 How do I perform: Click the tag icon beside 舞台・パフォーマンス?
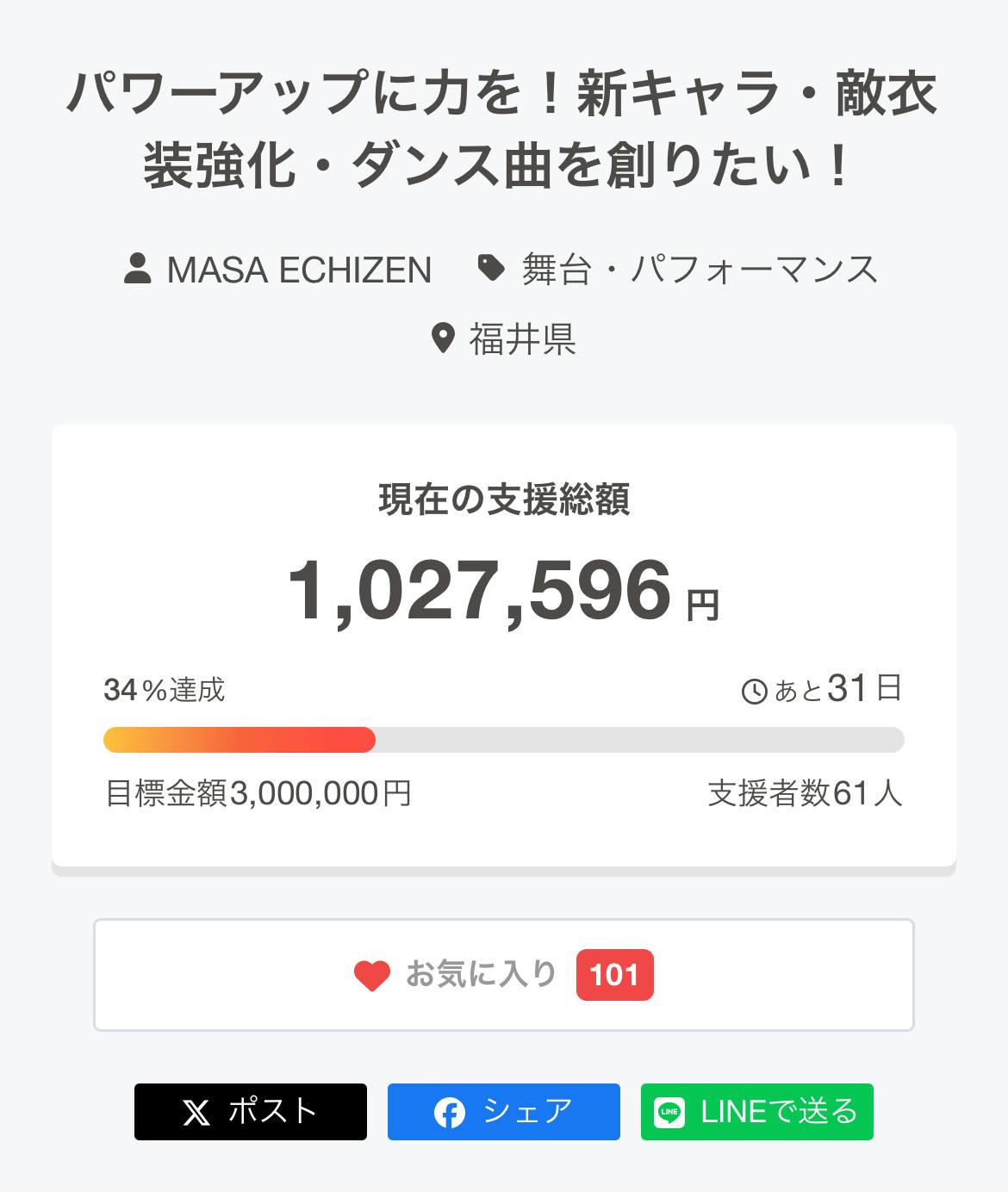point(491,268)
